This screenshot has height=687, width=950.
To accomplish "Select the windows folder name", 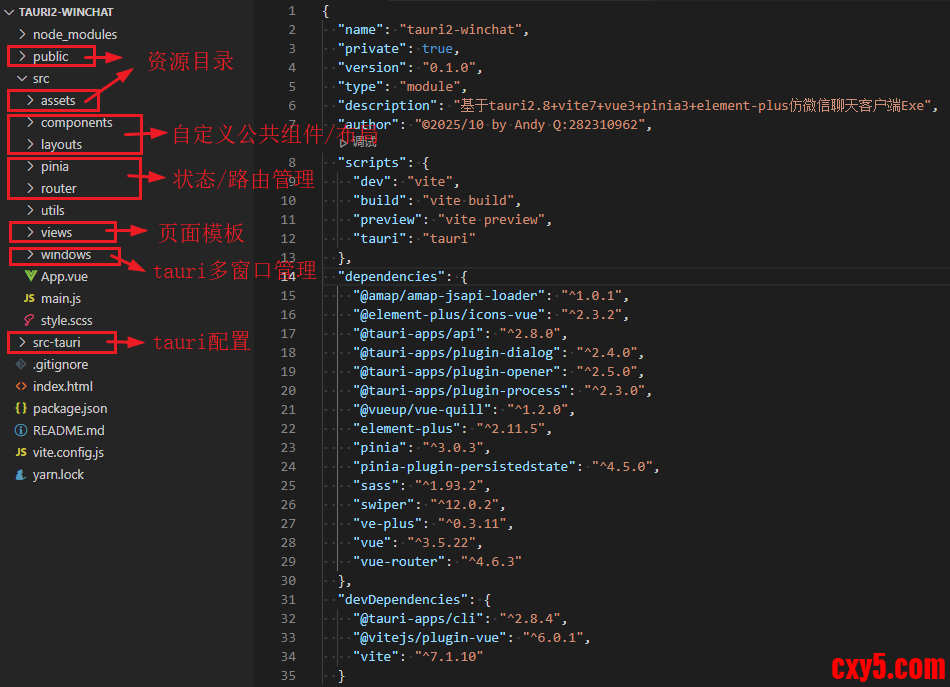I will point(66,254).
